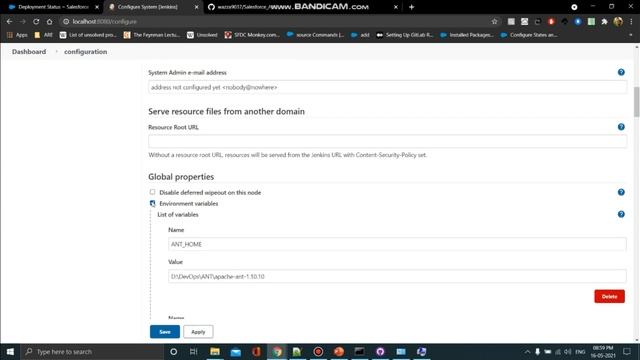The height and width of the screenshot is (360, 640).
Task: Open Microsoft Office from the taskbar
Action: [256, 351]
